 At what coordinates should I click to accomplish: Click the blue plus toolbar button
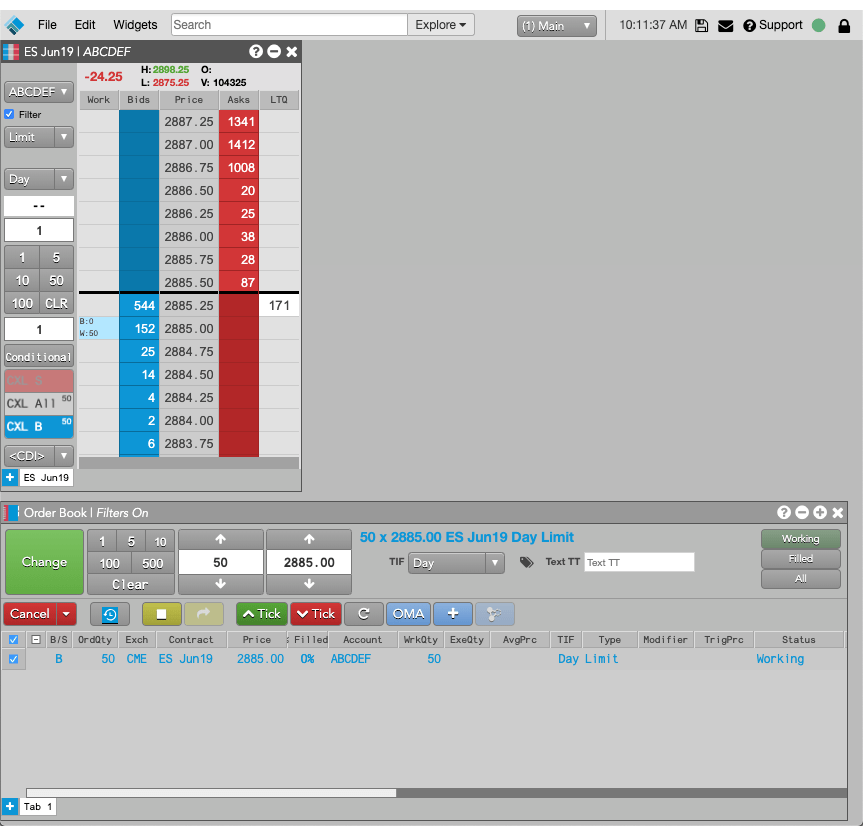click(452, 614)
